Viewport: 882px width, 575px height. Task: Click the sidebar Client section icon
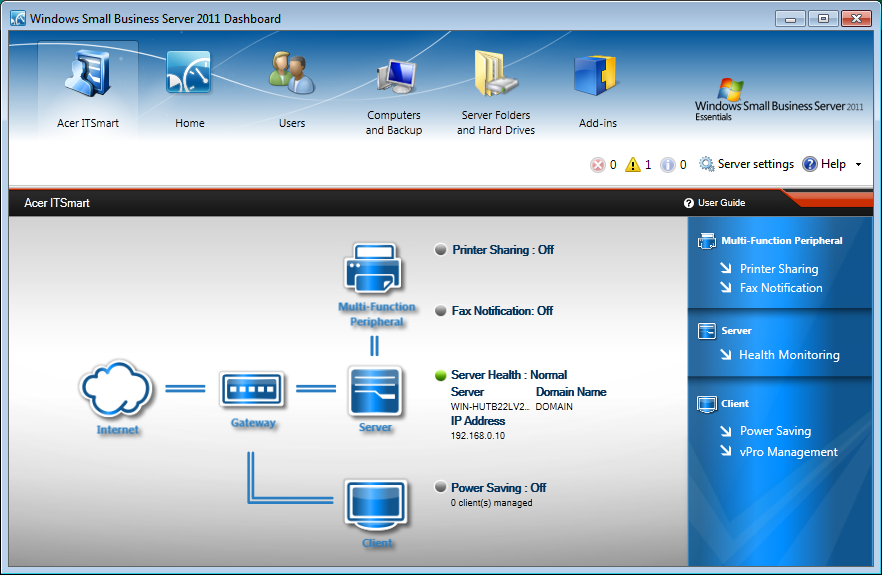click(x=706, y=404)
